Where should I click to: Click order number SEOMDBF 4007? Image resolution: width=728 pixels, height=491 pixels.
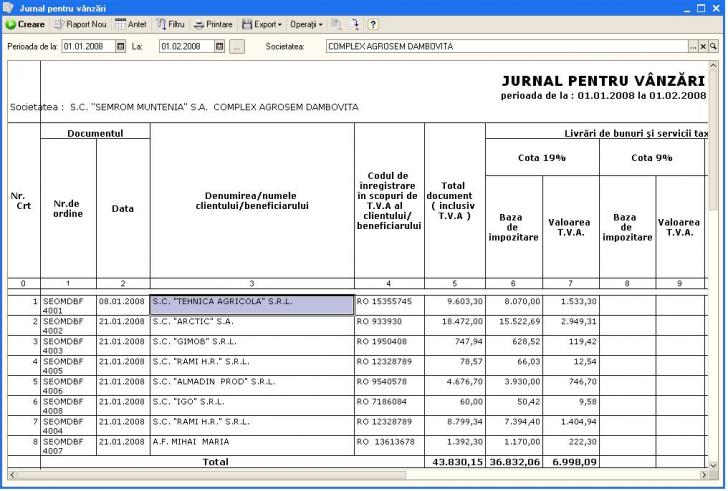tap(68, 446)
